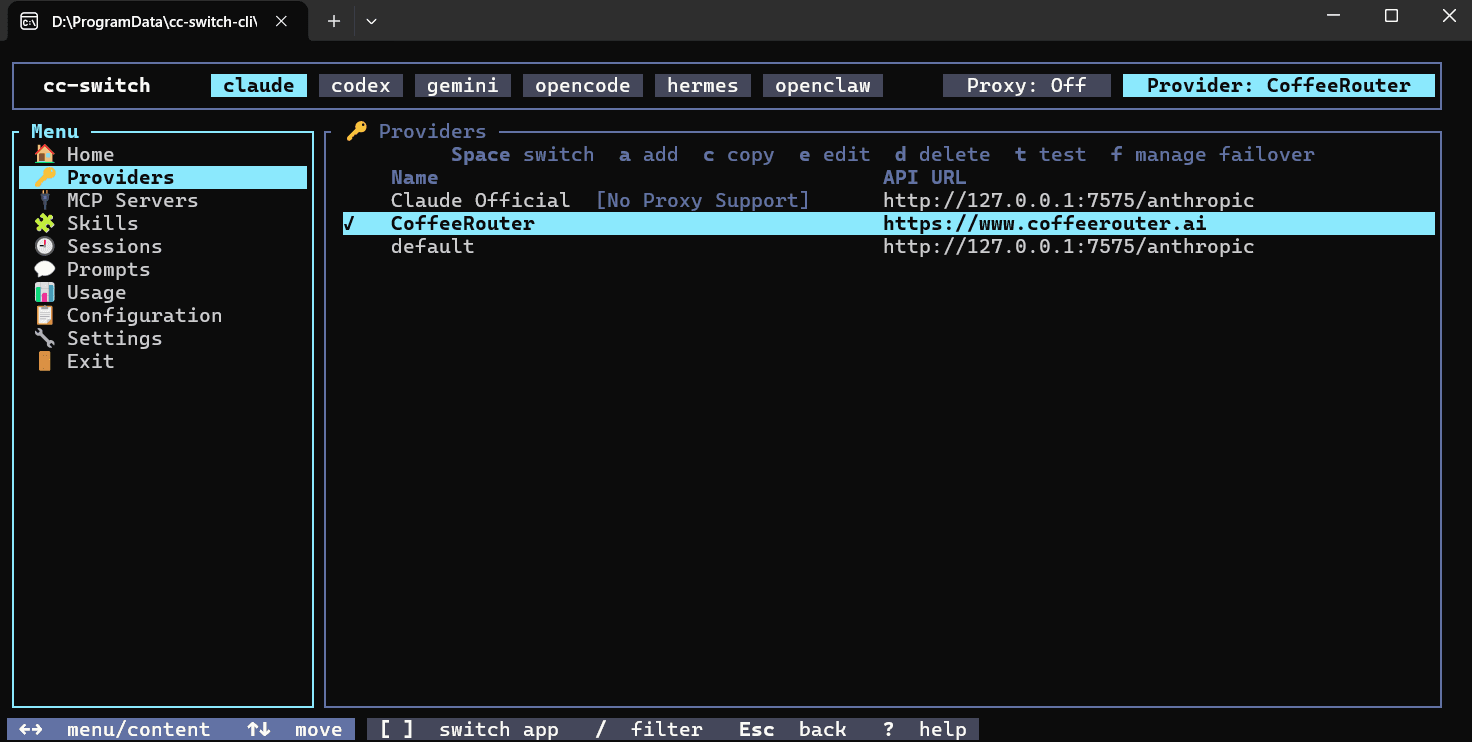Select the CoffeeRouter provider row

click(888, 223)
